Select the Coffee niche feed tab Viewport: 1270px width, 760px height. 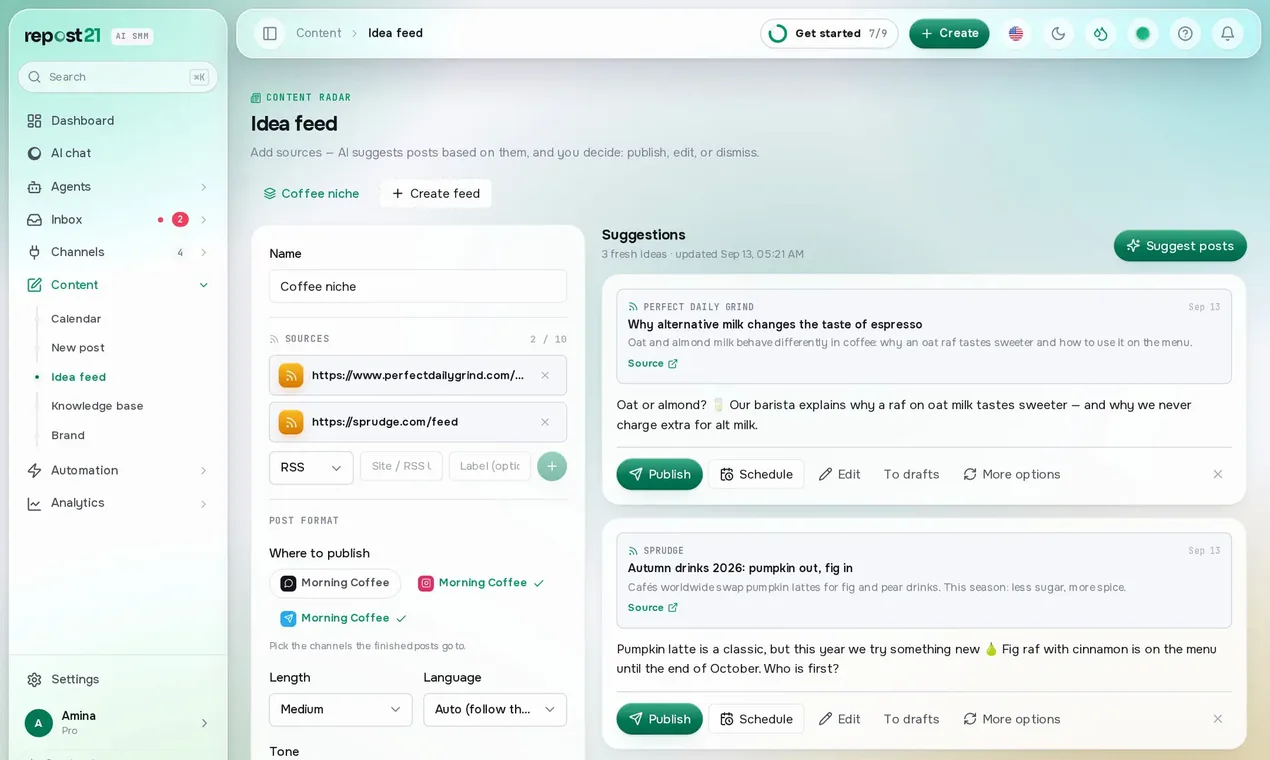[311, 194]
